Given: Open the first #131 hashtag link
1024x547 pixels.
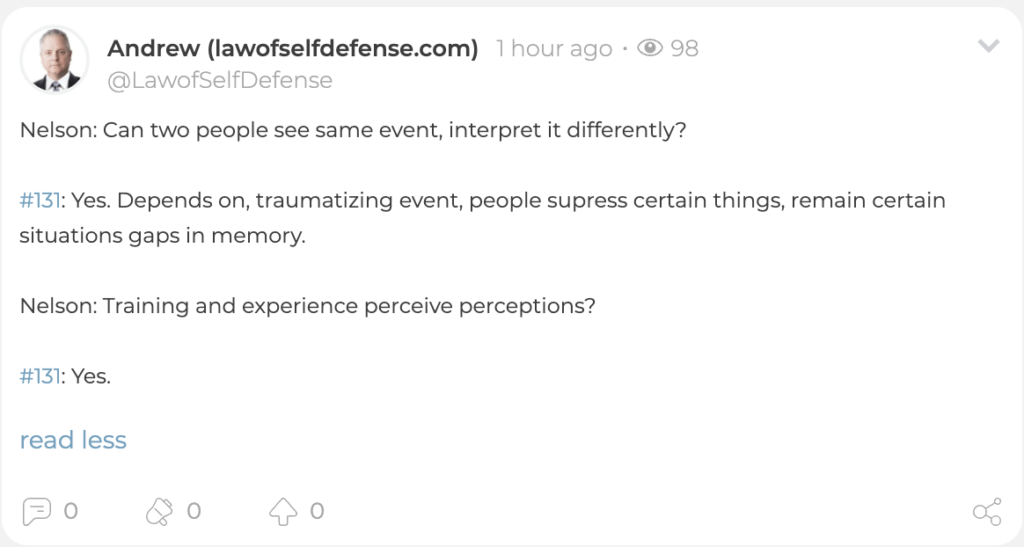Looking at the screenshot, I should [40, 200].
